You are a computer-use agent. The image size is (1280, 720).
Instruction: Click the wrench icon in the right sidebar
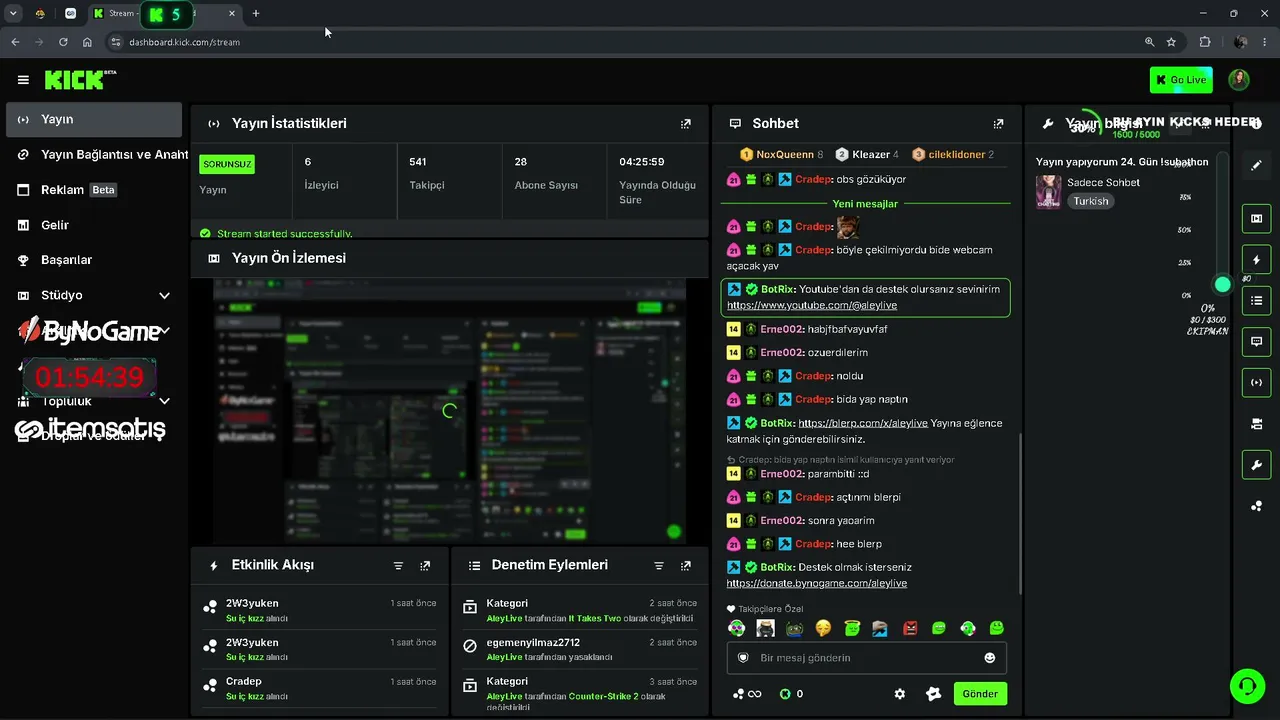[x=1257, y=466]
